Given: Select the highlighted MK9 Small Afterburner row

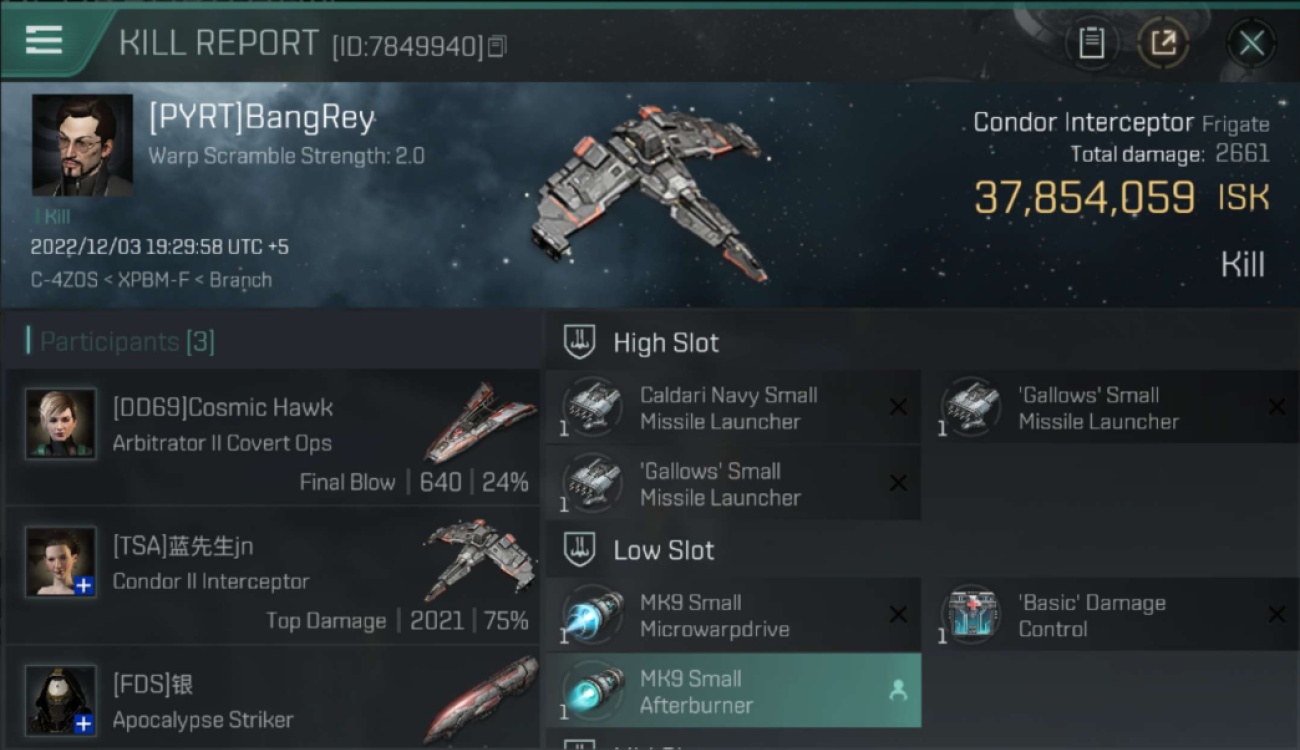Looking at the screenshot, I should pyautogui.click(x=733, y=691).
